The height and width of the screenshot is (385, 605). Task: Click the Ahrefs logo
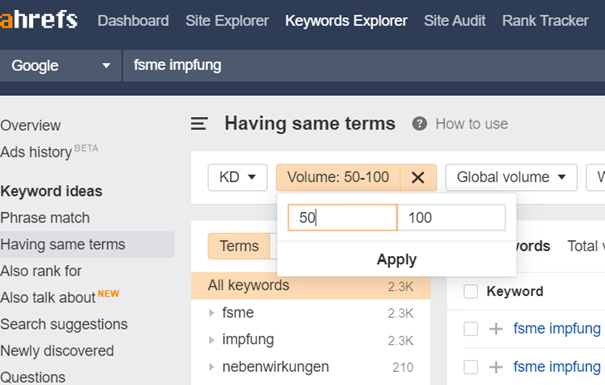coord(39,20)
